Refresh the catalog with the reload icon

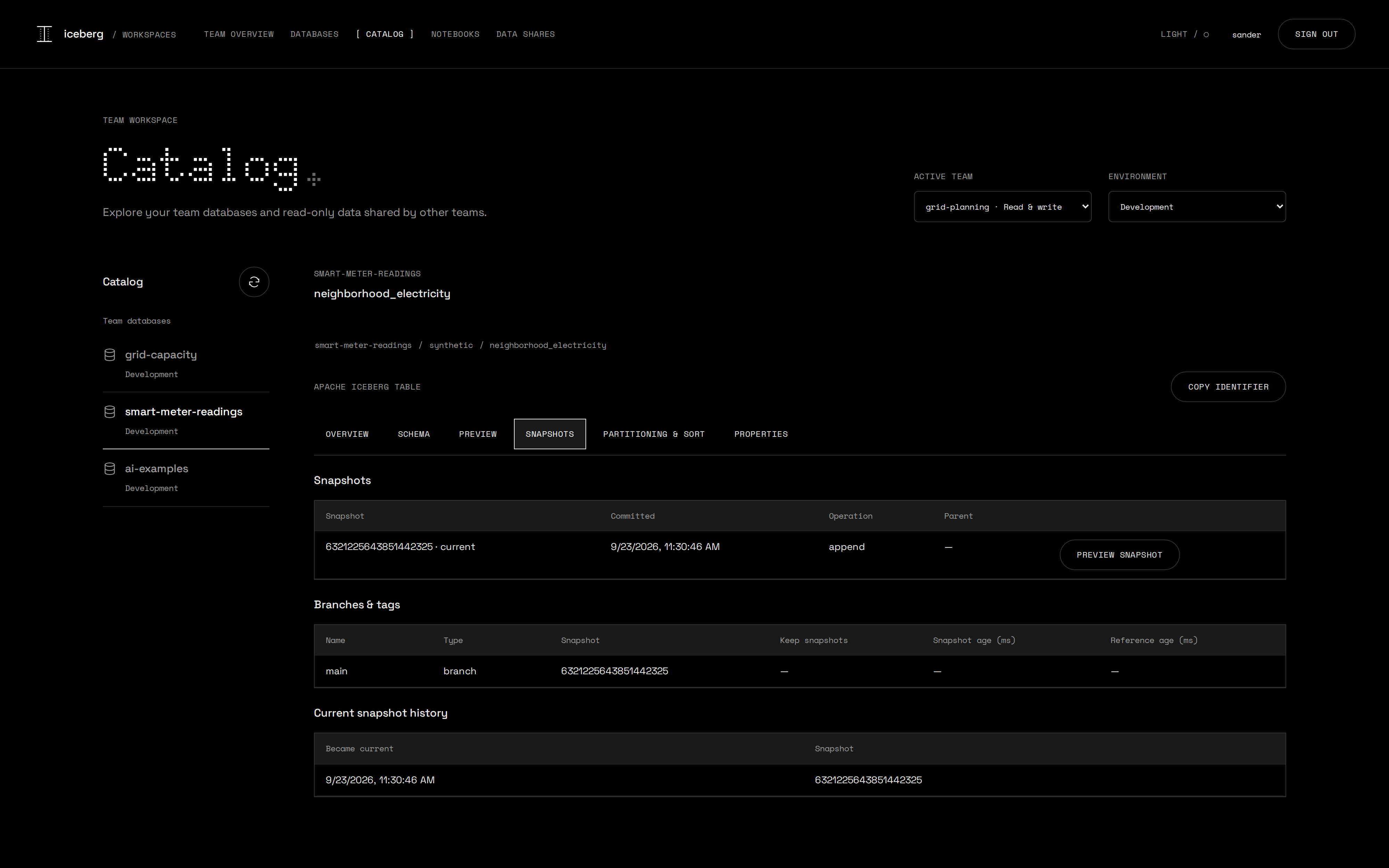[x=254, y=282]
